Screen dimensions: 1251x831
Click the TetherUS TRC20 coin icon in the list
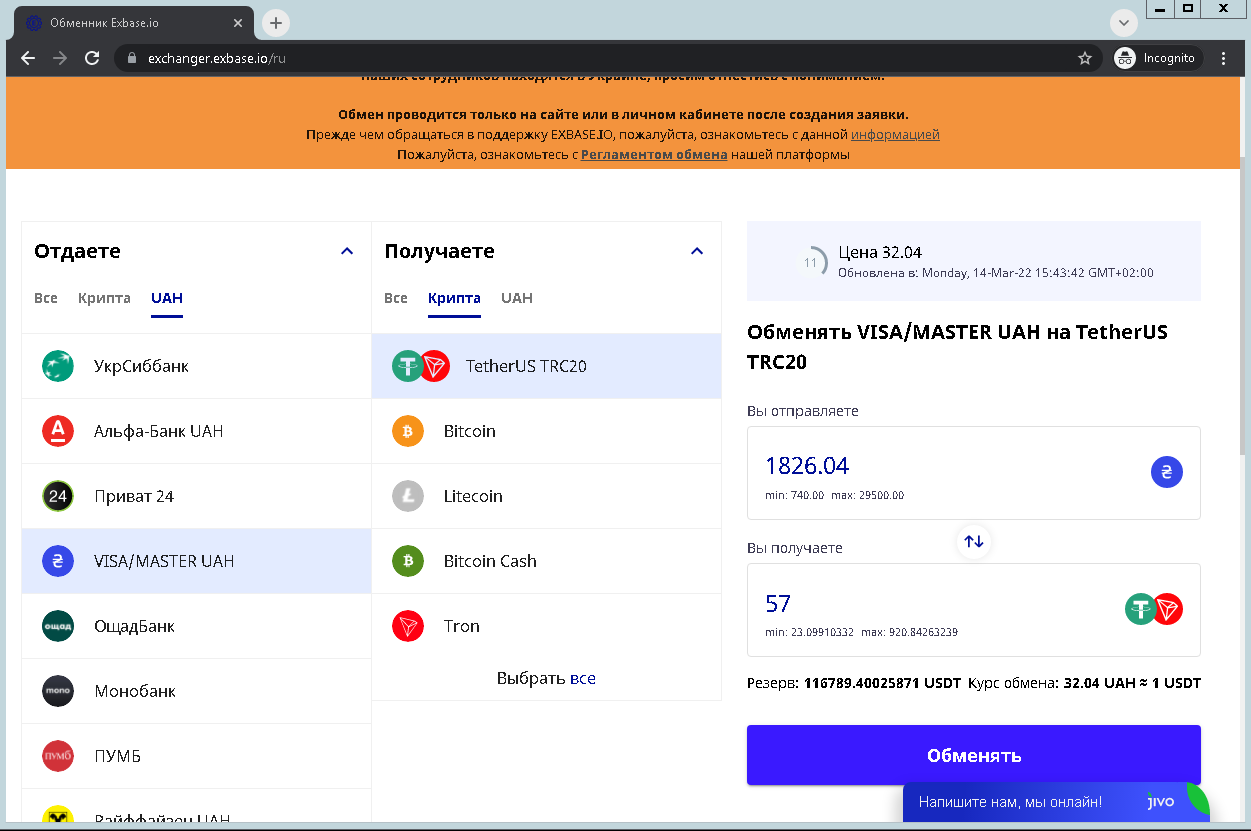point(421,366)
